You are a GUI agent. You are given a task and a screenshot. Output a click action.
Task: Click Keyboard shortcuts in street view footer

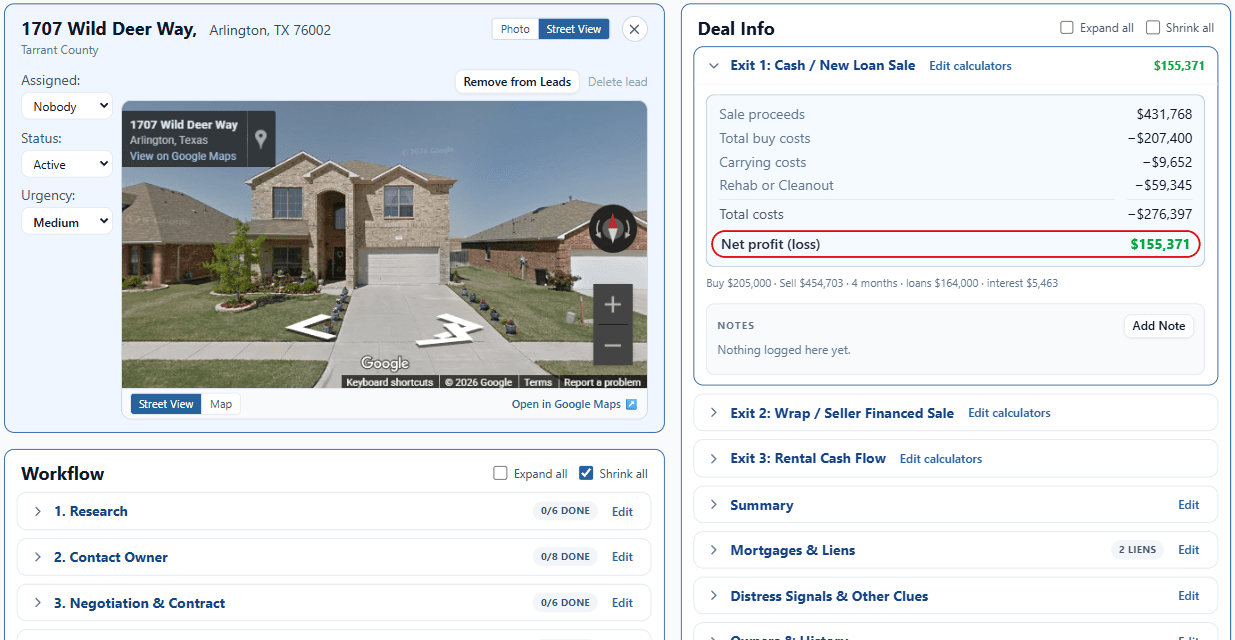390,382
